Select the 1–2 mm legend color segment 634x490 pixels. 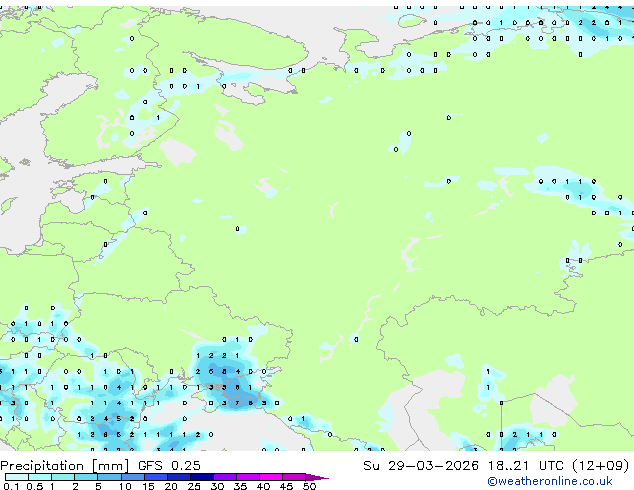[63, 477]
